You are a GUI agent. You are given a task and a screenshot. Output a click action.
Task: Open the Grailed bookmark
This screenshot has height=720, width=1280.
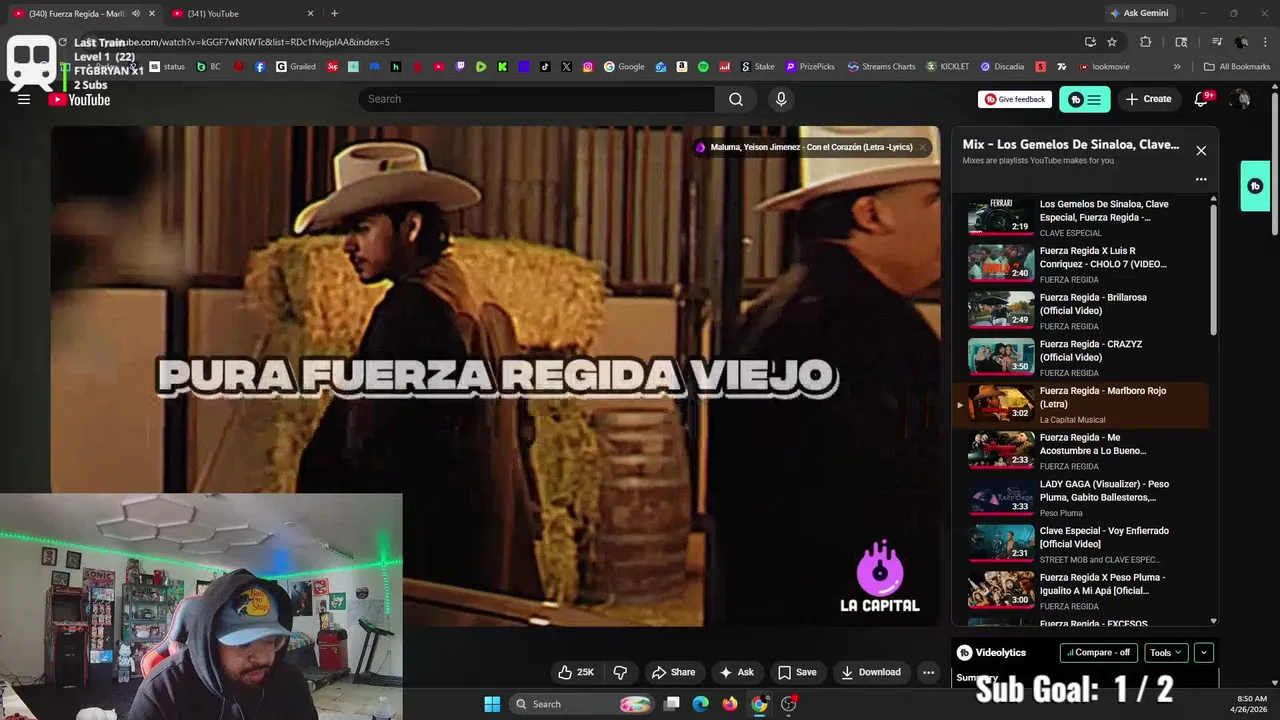click(x=296, y=67)
